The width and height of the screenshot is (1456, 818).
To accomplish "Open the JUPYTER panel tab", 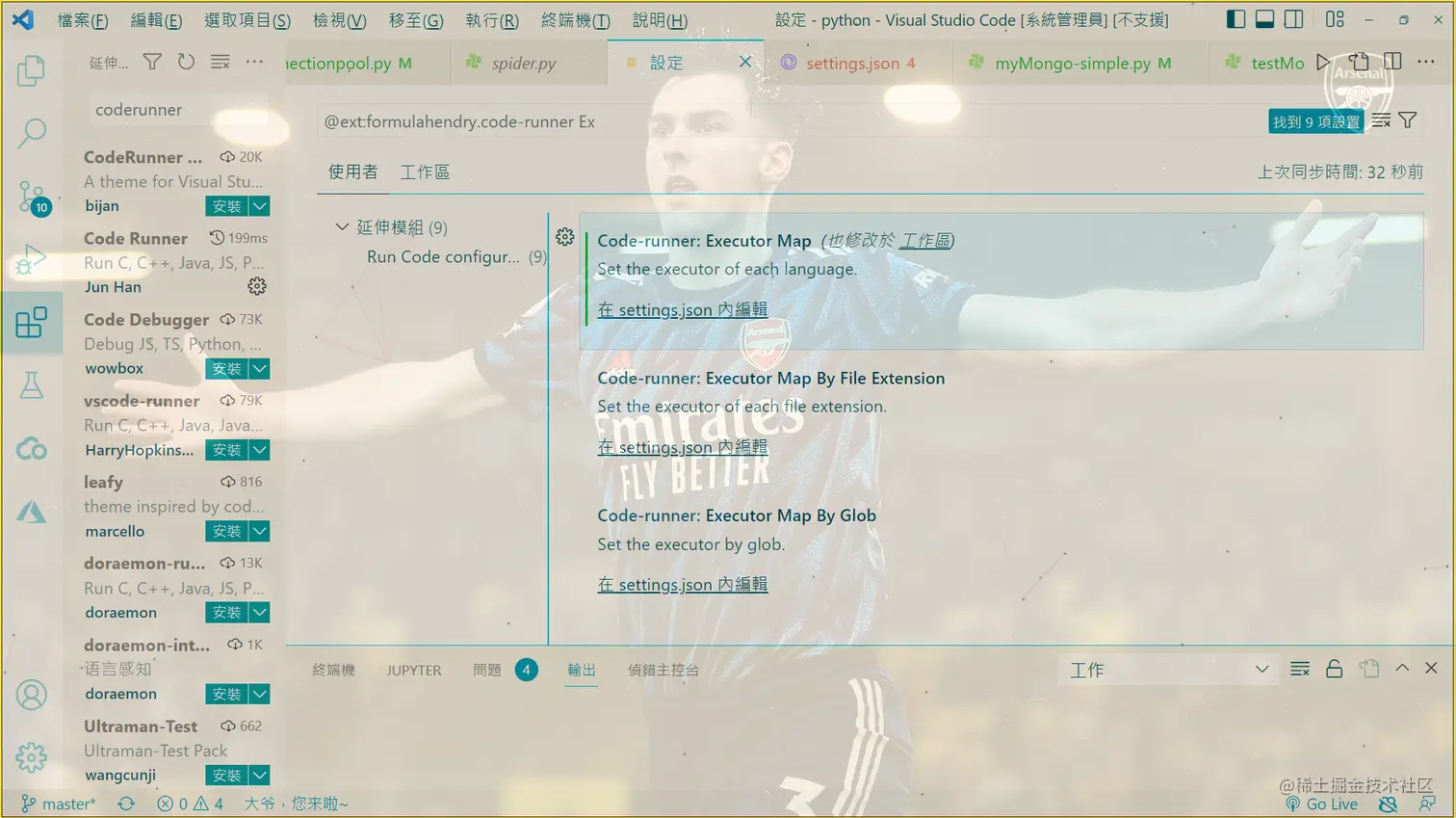I will point(414,670).
